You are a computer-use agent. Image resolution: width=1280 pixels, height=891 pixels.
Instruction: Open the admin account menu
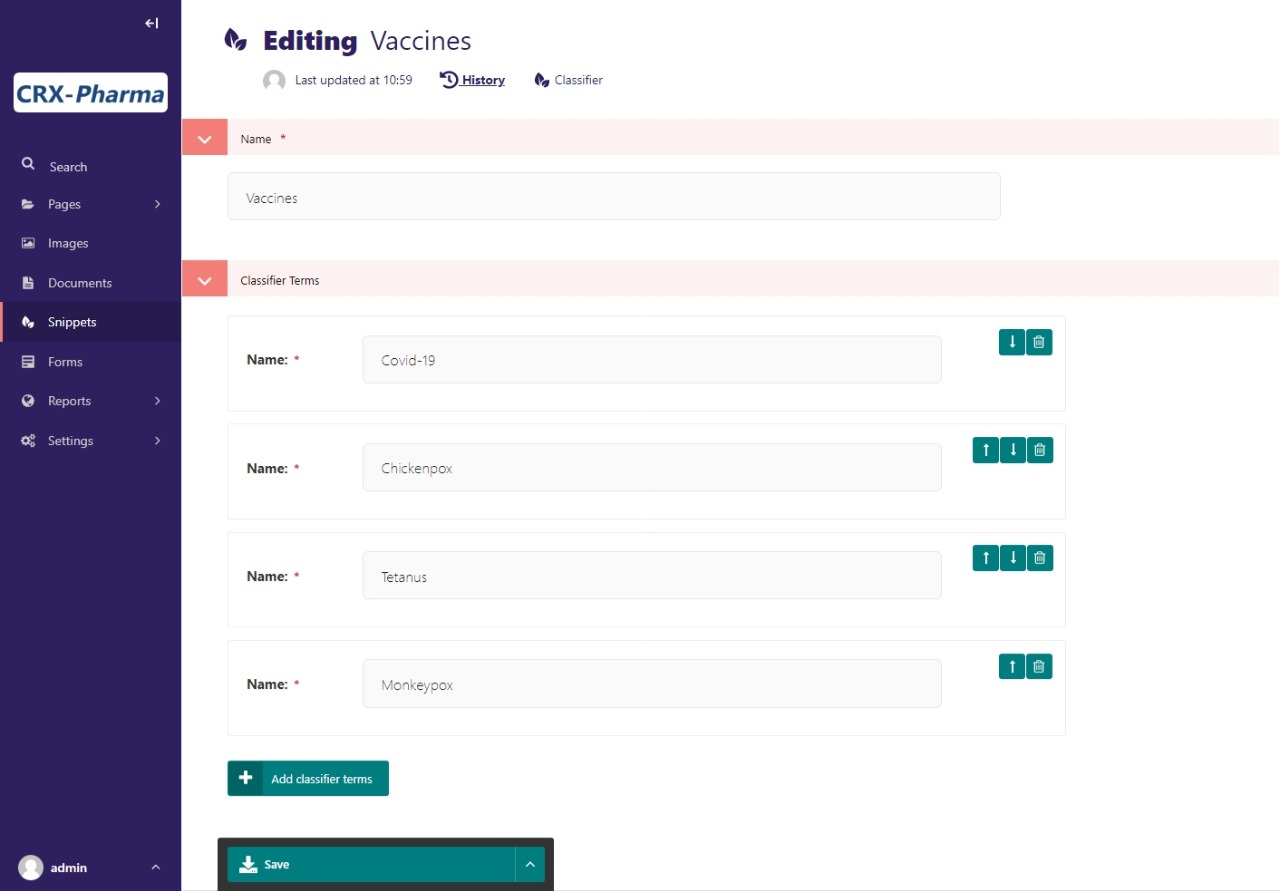coord(90,867)
